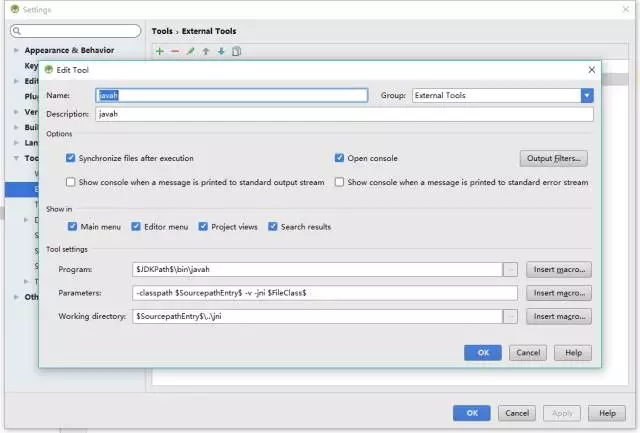Click browse button next to Working directory field
The height and width of the screenshot is (433, 640).
click(510, 316)
